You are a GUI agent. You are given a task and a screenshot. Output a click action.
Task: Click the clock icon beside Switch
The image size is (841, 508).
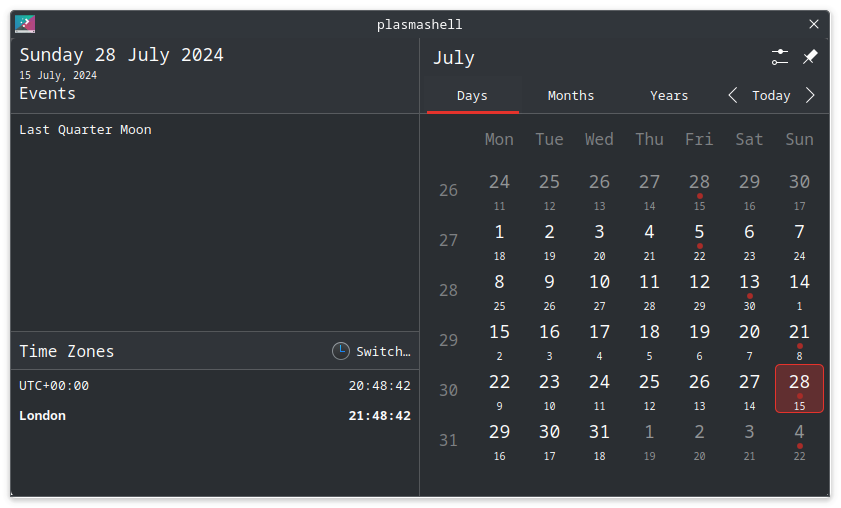point(341,351)
